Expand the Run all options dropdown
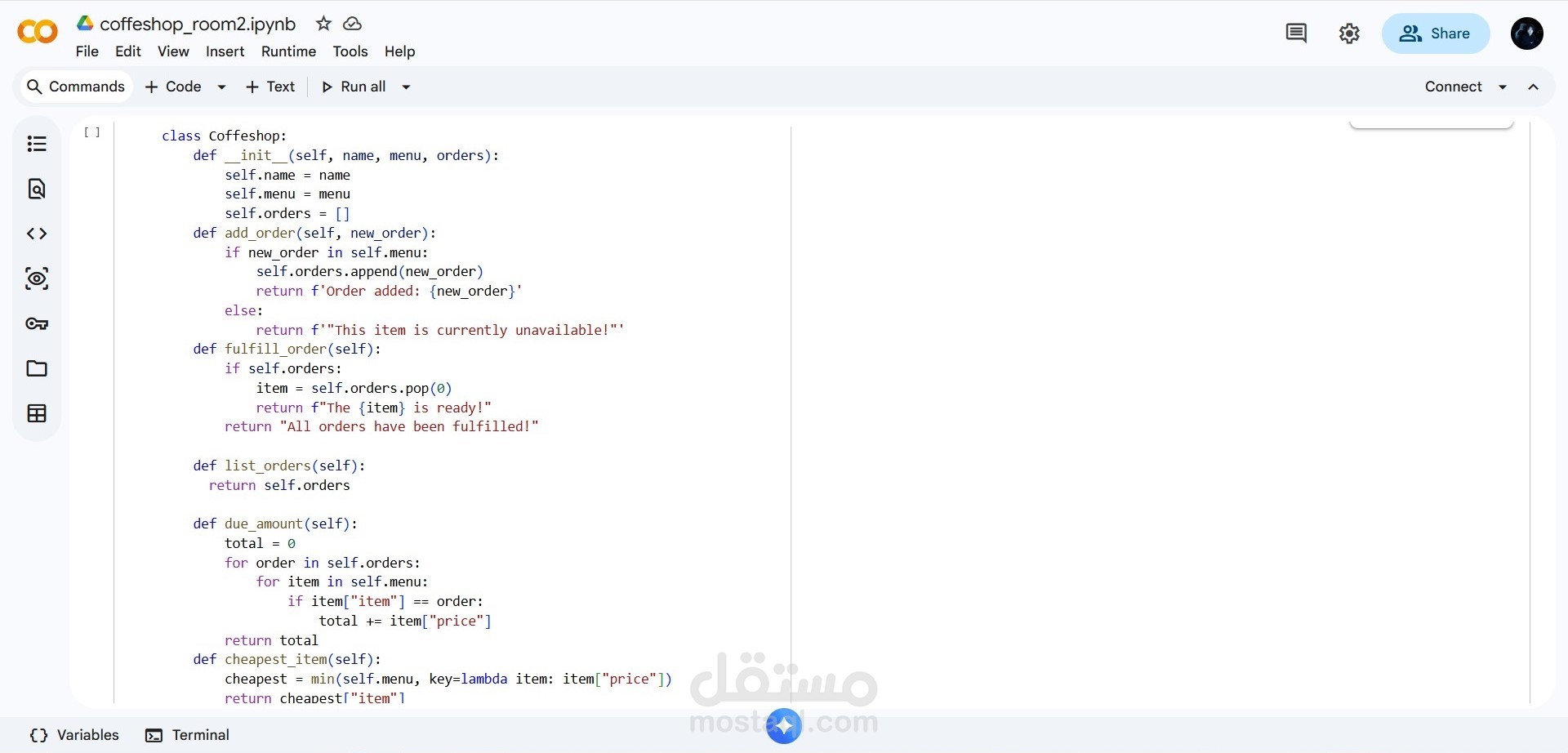This screenshot has width=1568, height=753. point(406,87)
